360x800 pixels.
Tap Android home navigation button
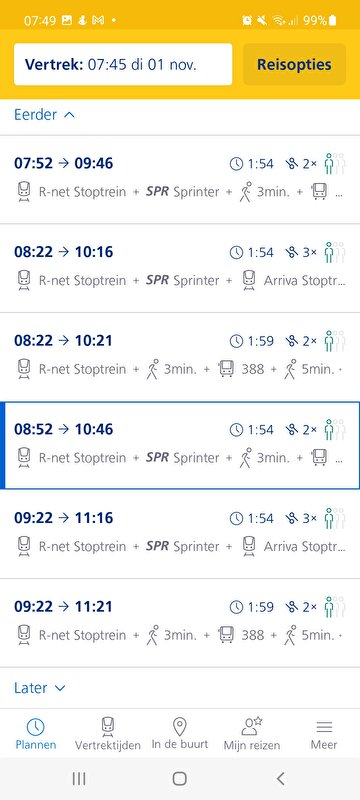click(x=179, y=778)
